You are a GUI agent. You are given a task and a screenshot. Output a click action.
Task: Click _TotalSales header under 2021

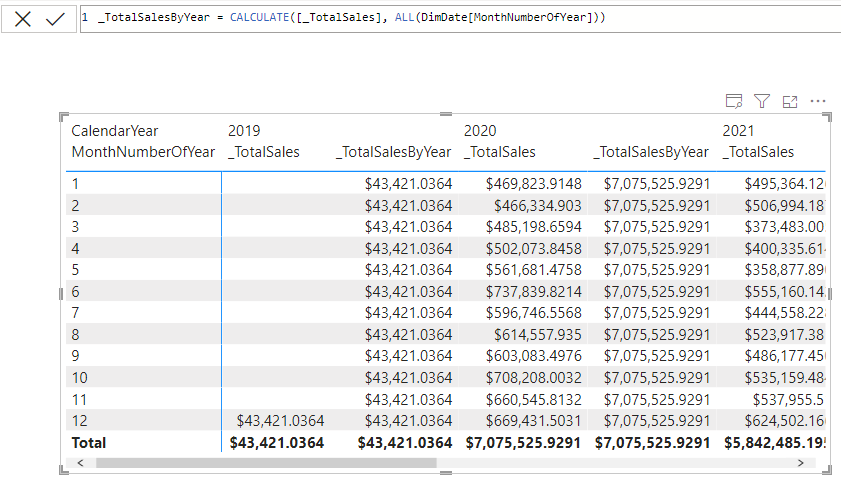[x=758, y=152]
